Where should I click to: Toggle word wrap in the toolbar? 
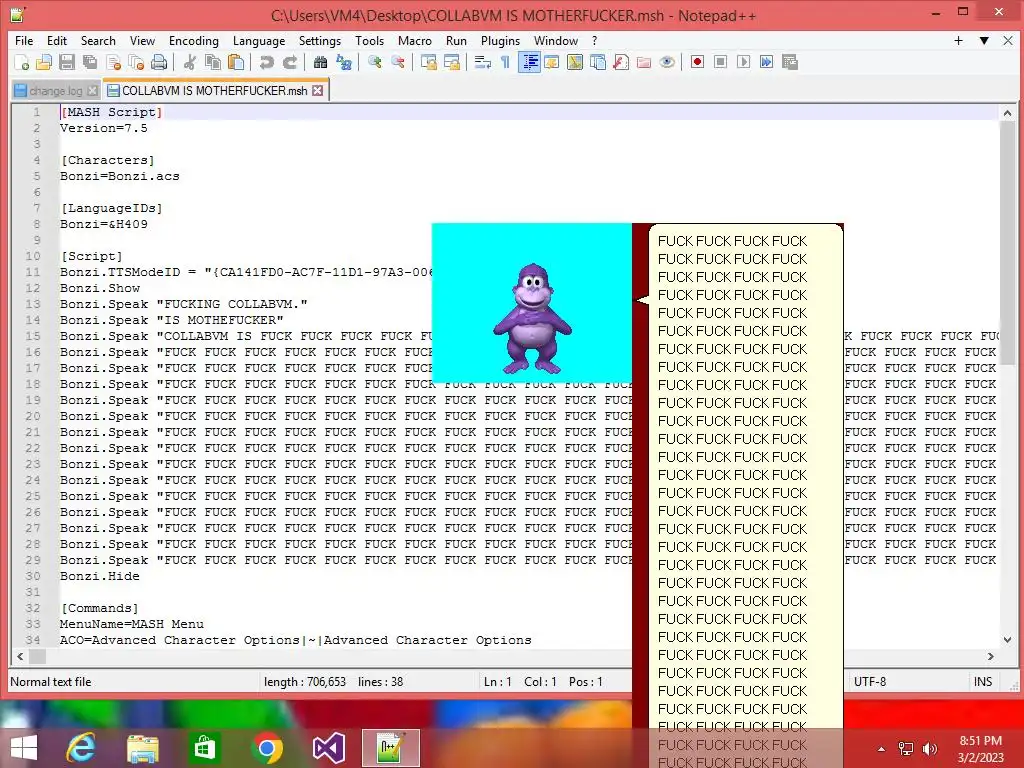[483, 62]
